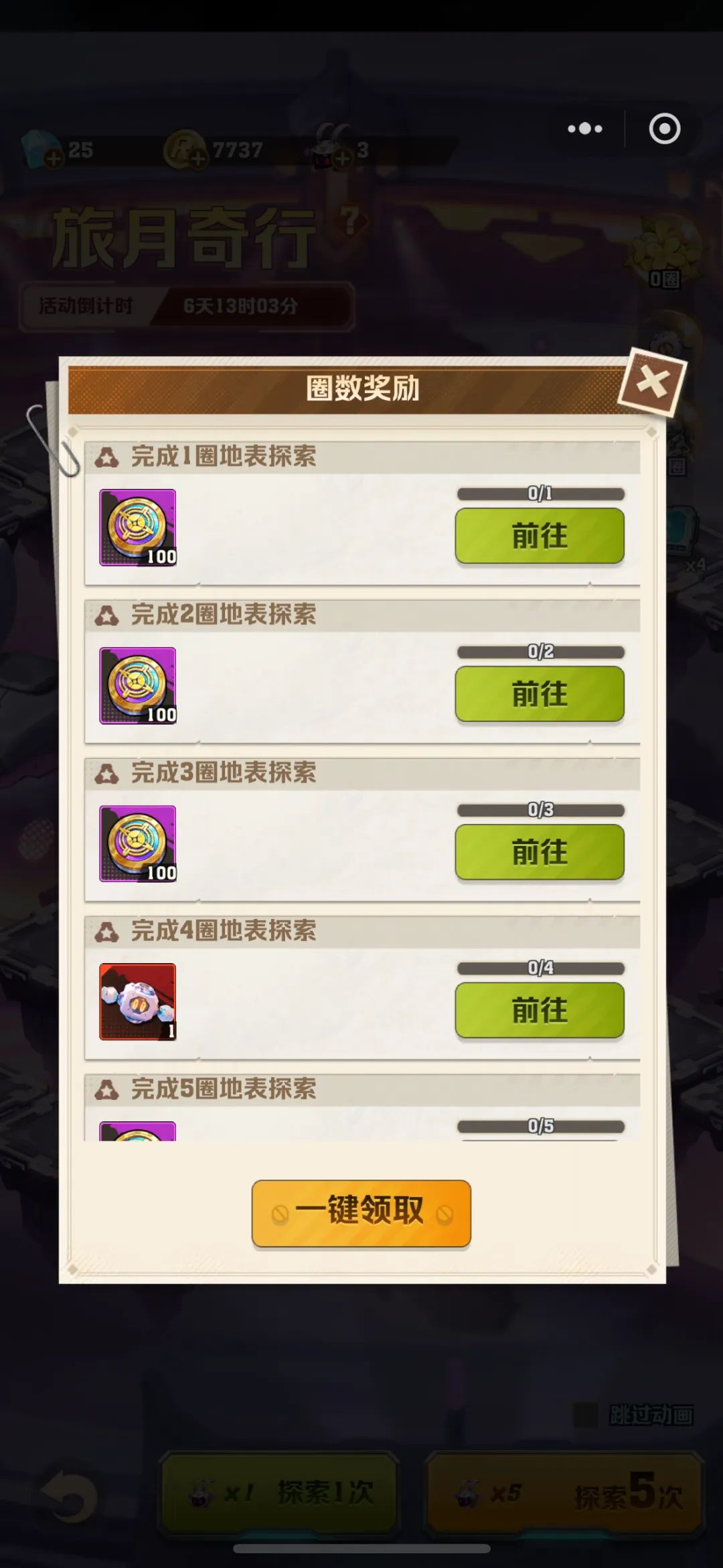723x1568 pixels.
Task: Tap the 探索5次 explore button
Action: [566, 1492]
